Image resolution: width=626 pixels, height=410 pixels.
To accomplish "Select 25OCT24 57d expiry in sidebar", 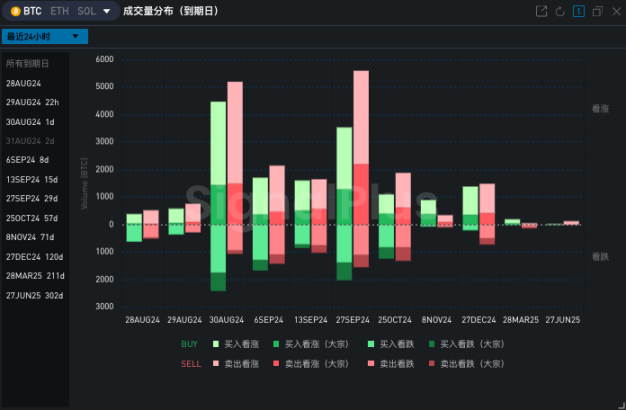I will point(32,218).
